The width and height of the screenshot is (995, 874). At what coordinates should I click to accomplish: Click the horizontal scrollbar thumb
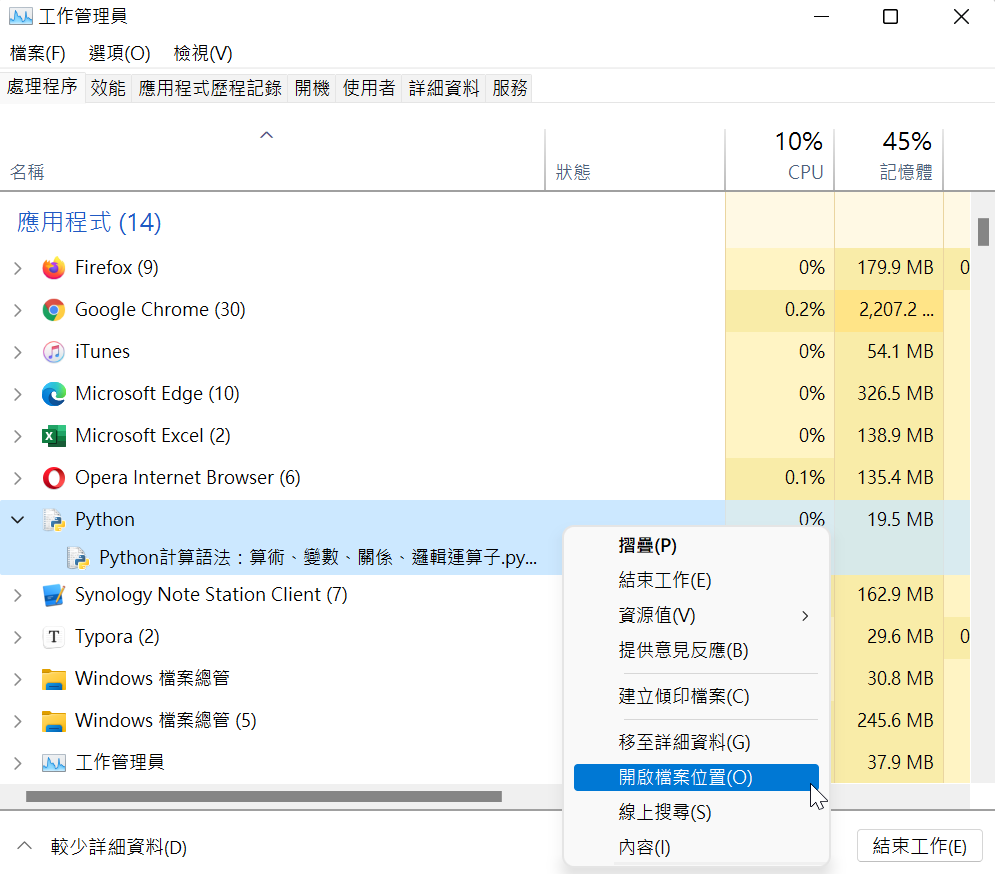tap(264, 797)
